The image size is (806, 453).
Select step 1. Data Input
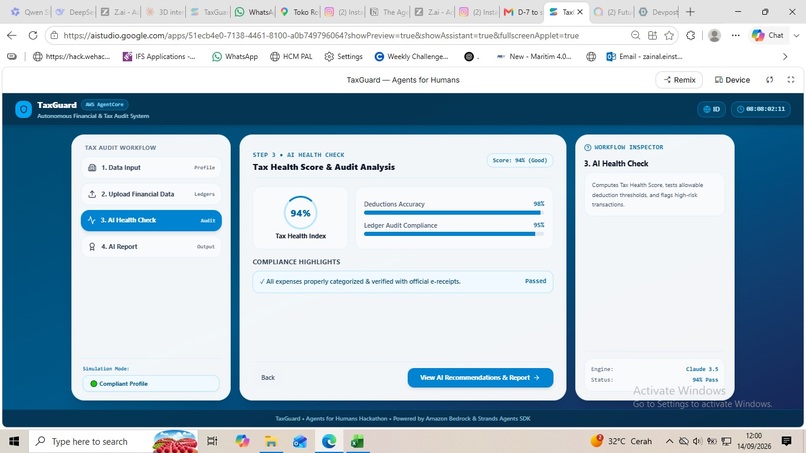point(151,168)
